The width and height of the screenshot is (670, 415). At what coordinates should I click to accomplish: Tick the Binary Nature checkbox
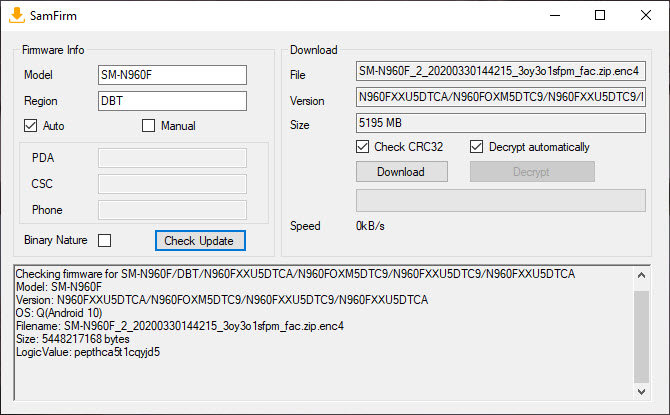104,241
